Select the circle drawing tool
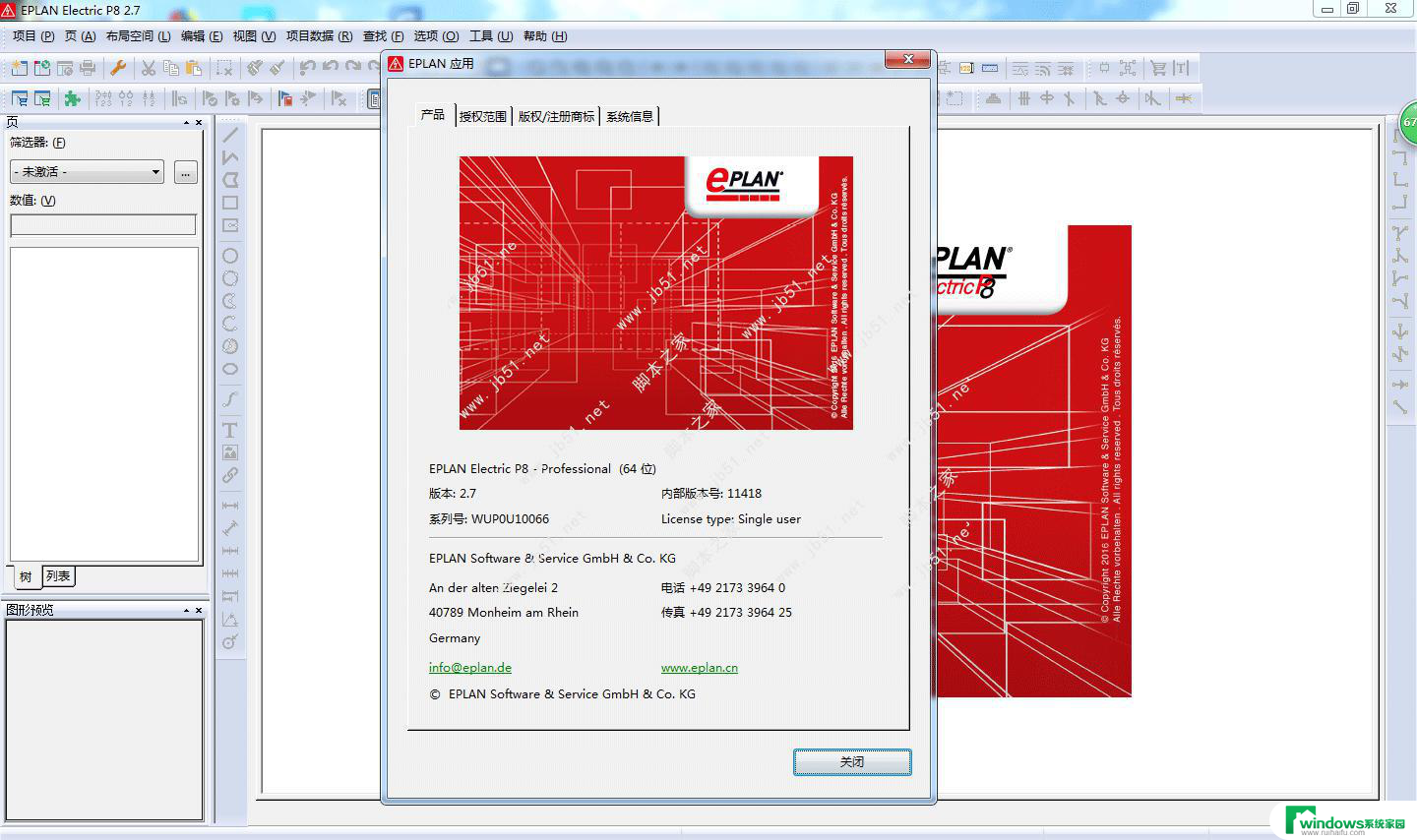 (230, 256)
